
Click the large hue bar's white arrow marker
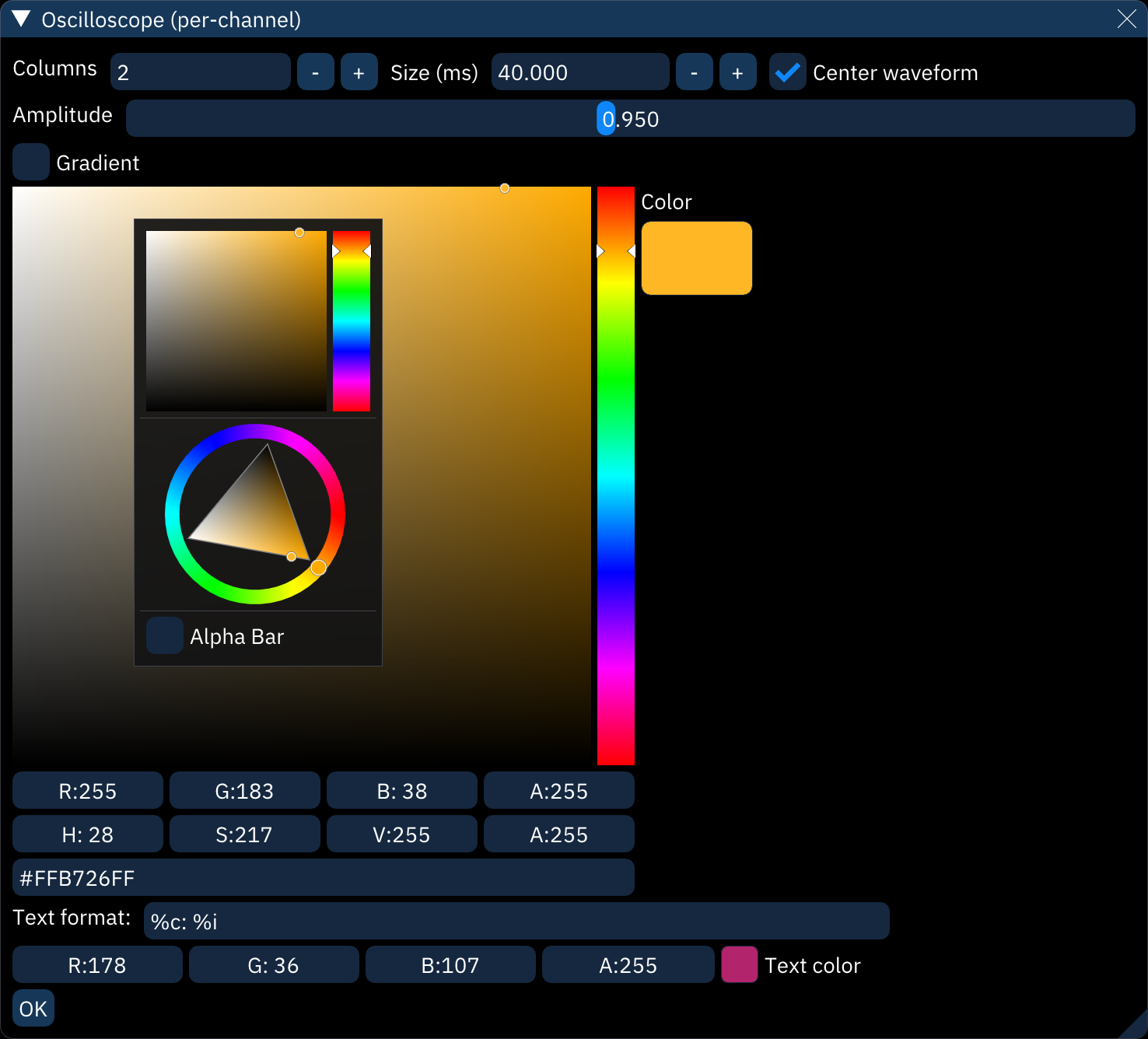click(x=600, y=251)
